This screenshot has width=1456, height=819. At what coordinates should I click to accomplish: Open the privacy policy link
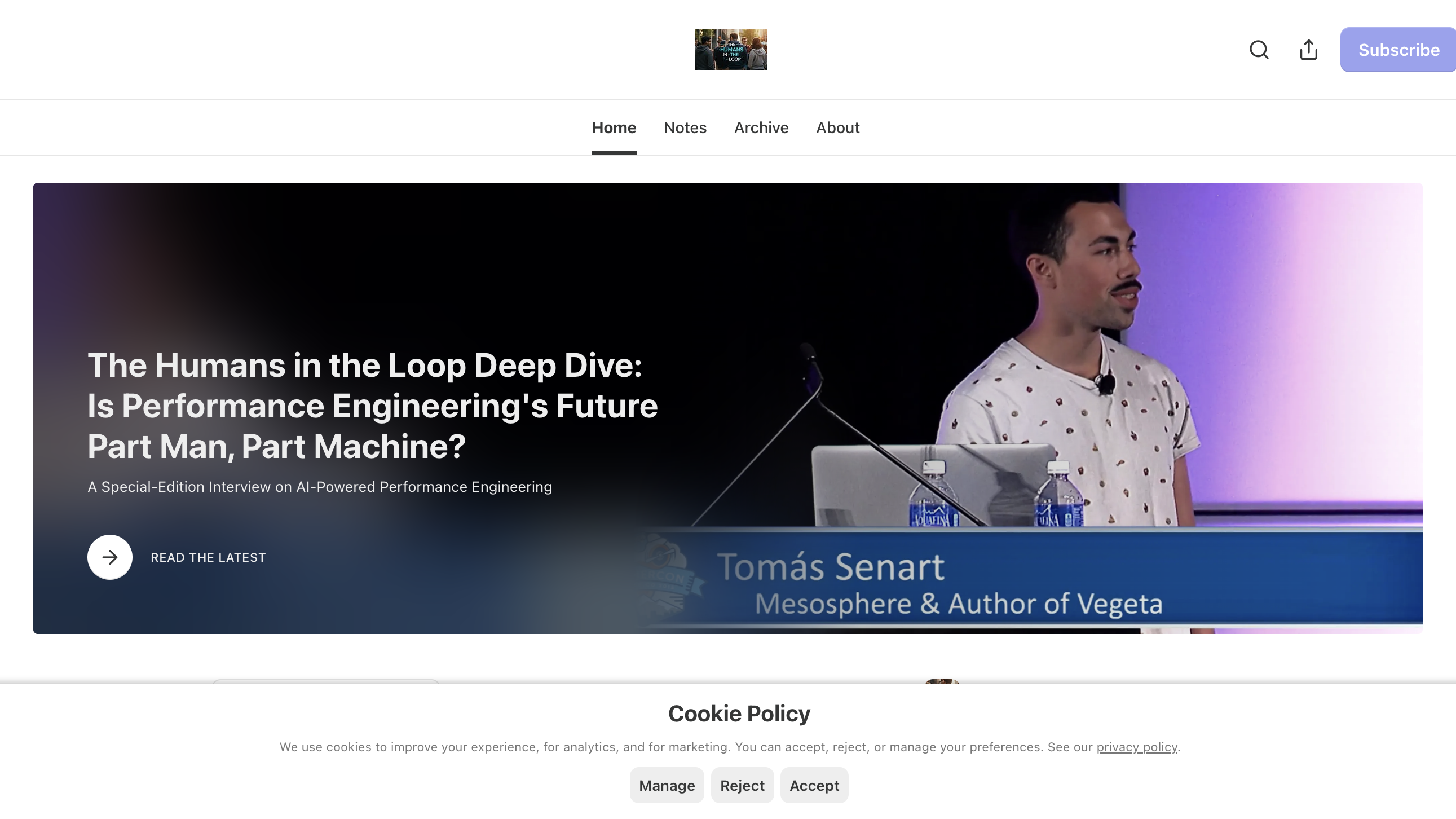(1137, 747)
